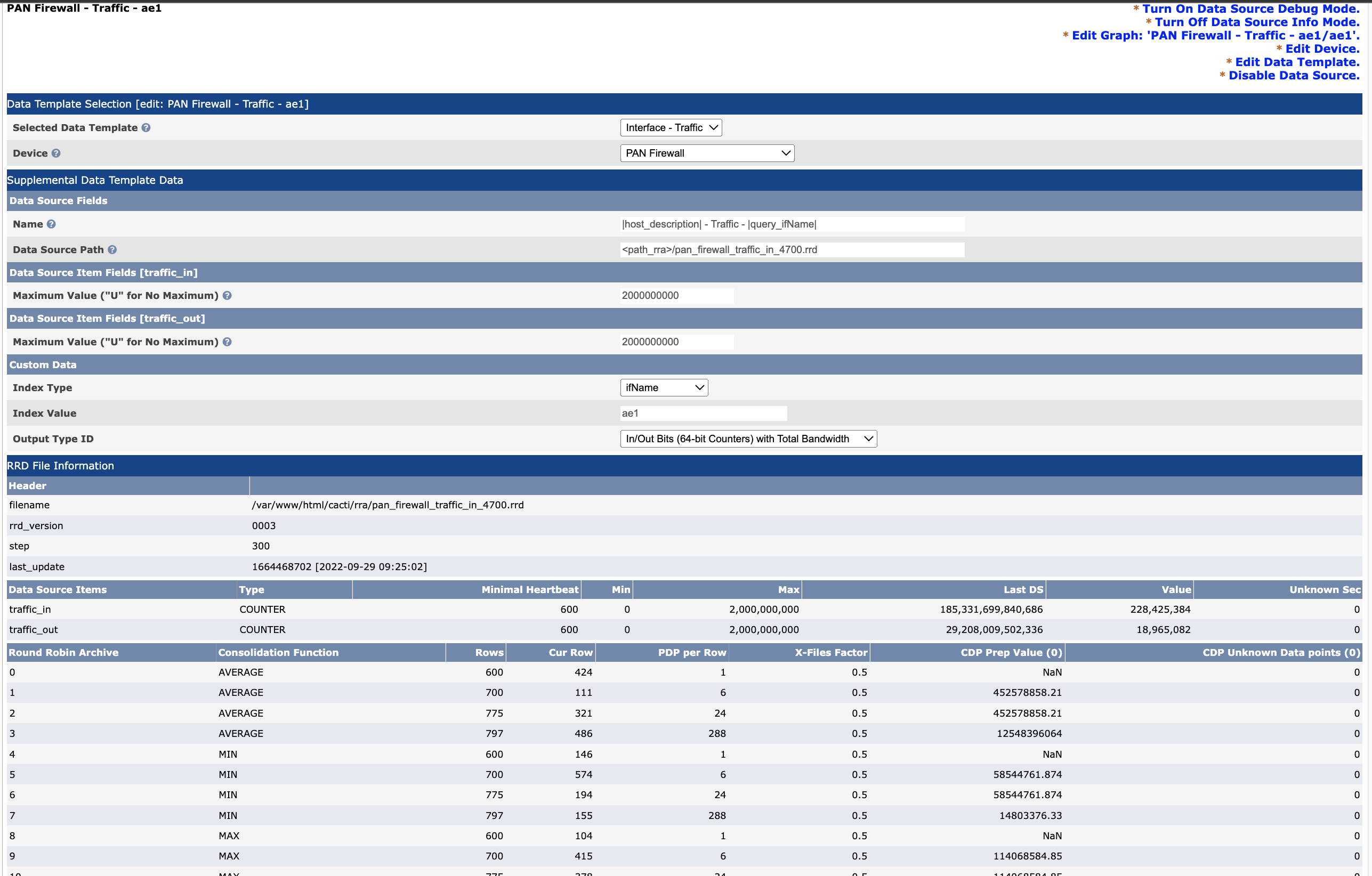Viewport: 1372px width, 876px height.
Task: Click the Supplemental Data Template Data section header
Action: pos(684,180)
